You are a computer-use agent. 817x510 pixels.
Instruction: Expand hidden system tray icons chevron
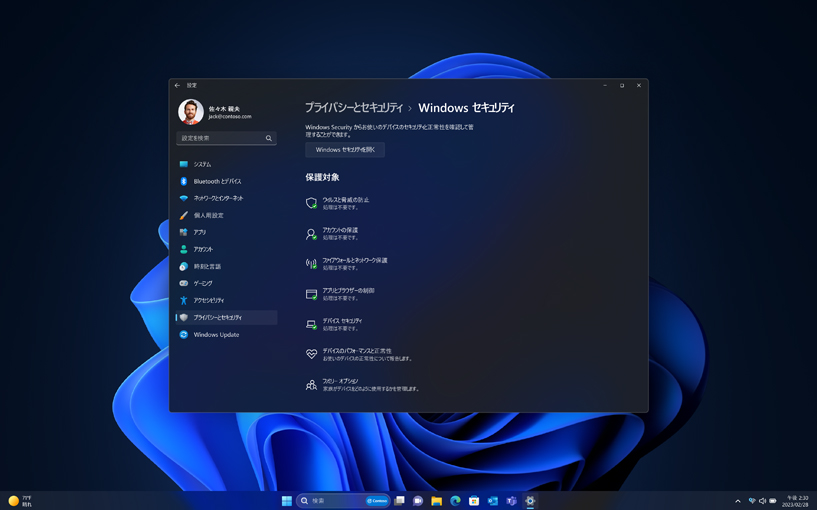point(738,501)
